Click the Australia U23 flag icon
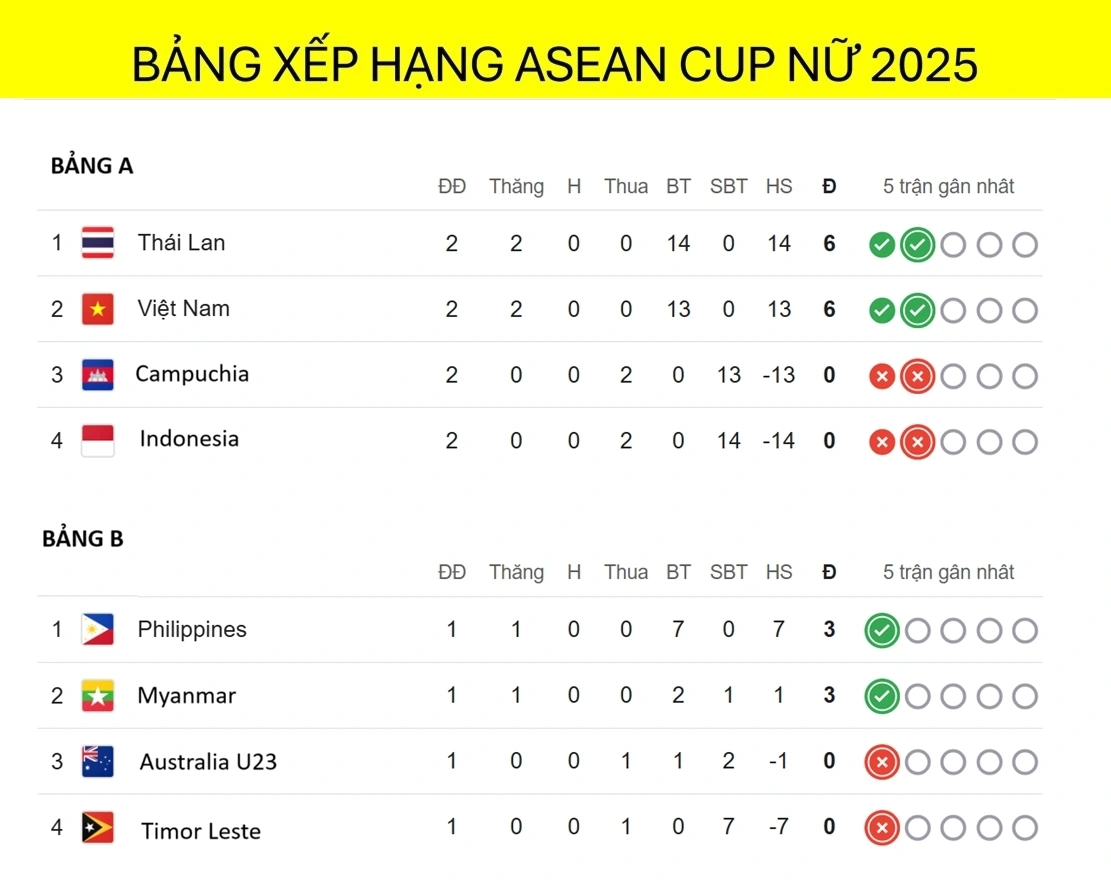 [98, 762]
